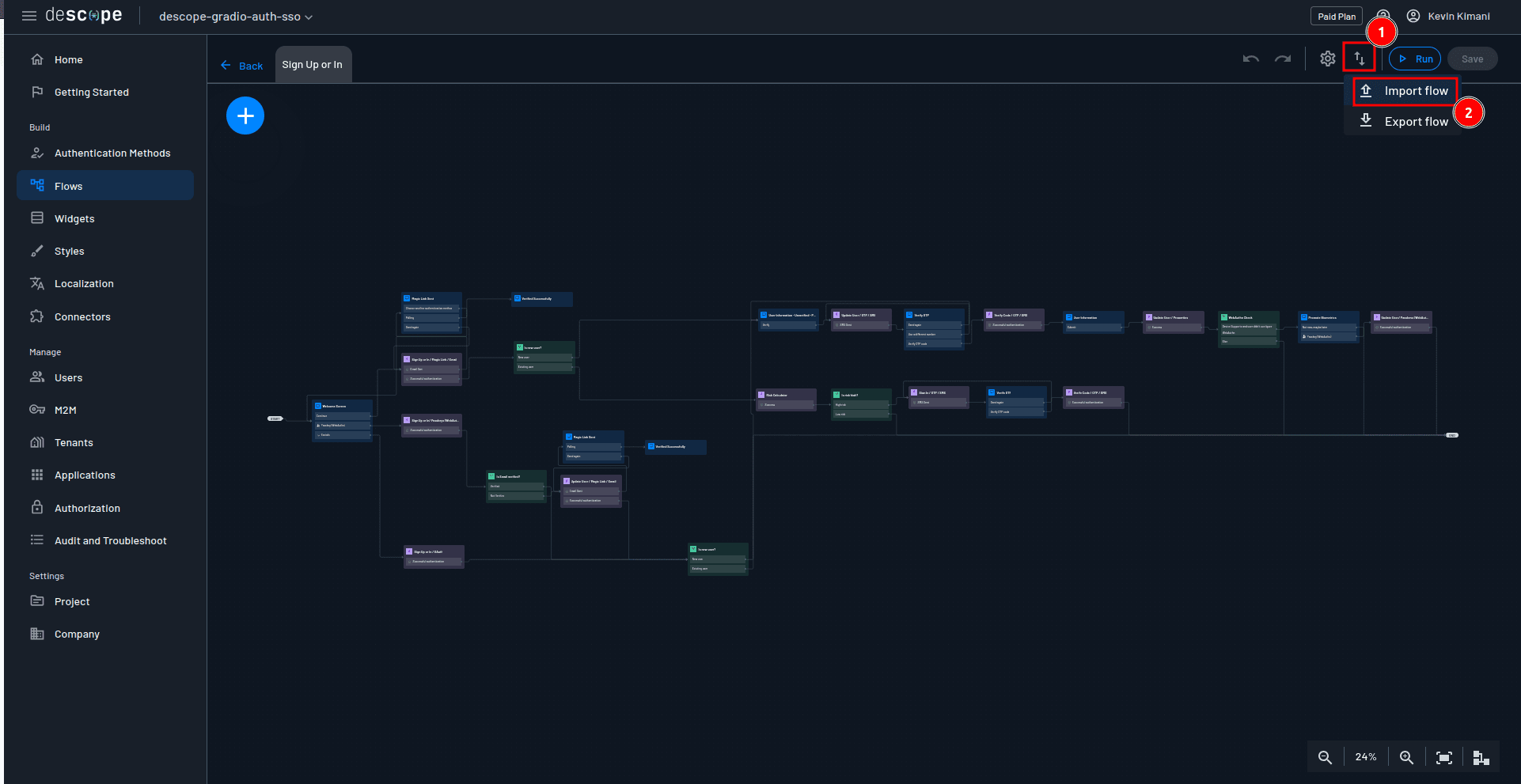Screen dimensions: 1521x784
Task: Click the blue plus button to add a node
Action: coord(245,115)
